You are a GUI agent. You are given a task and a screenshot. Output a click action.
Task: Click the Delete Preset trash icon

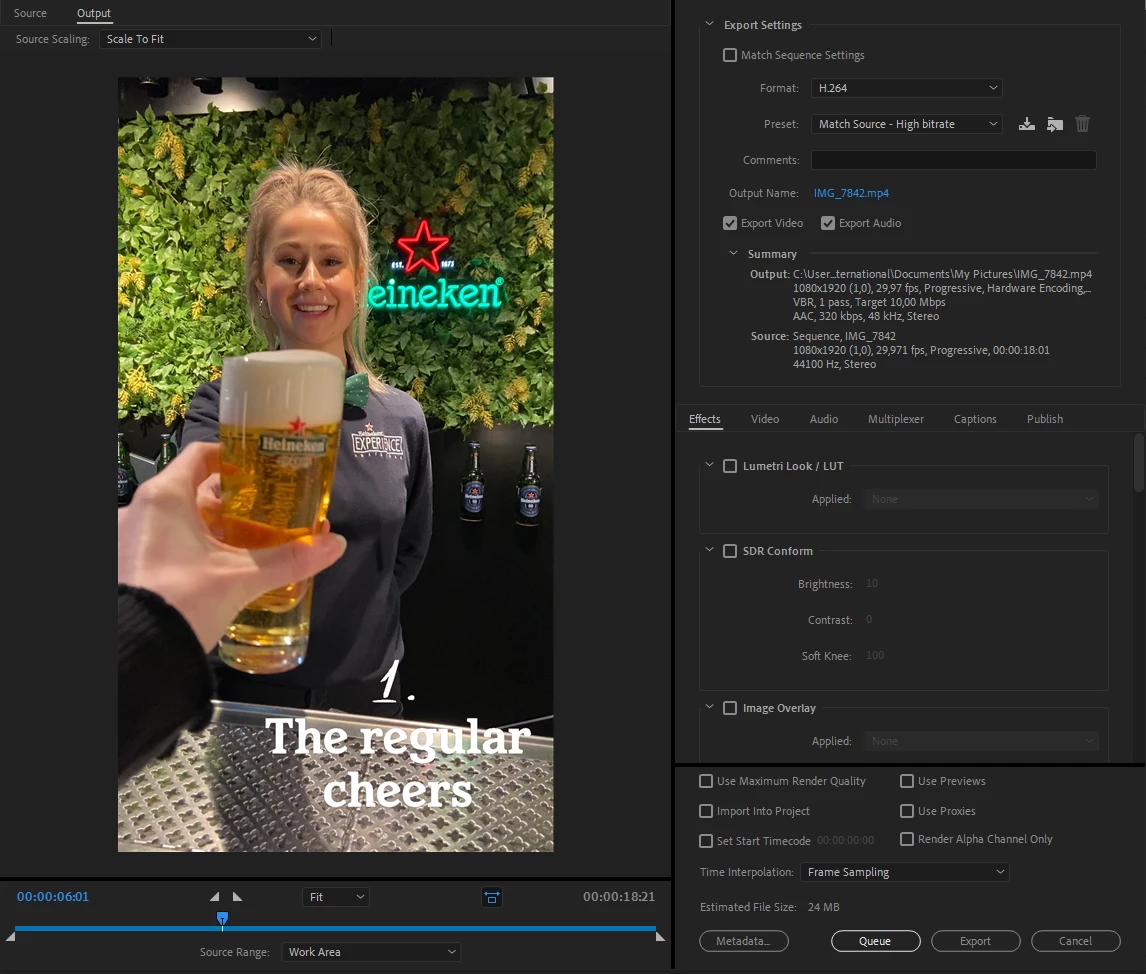point(1082,124)
